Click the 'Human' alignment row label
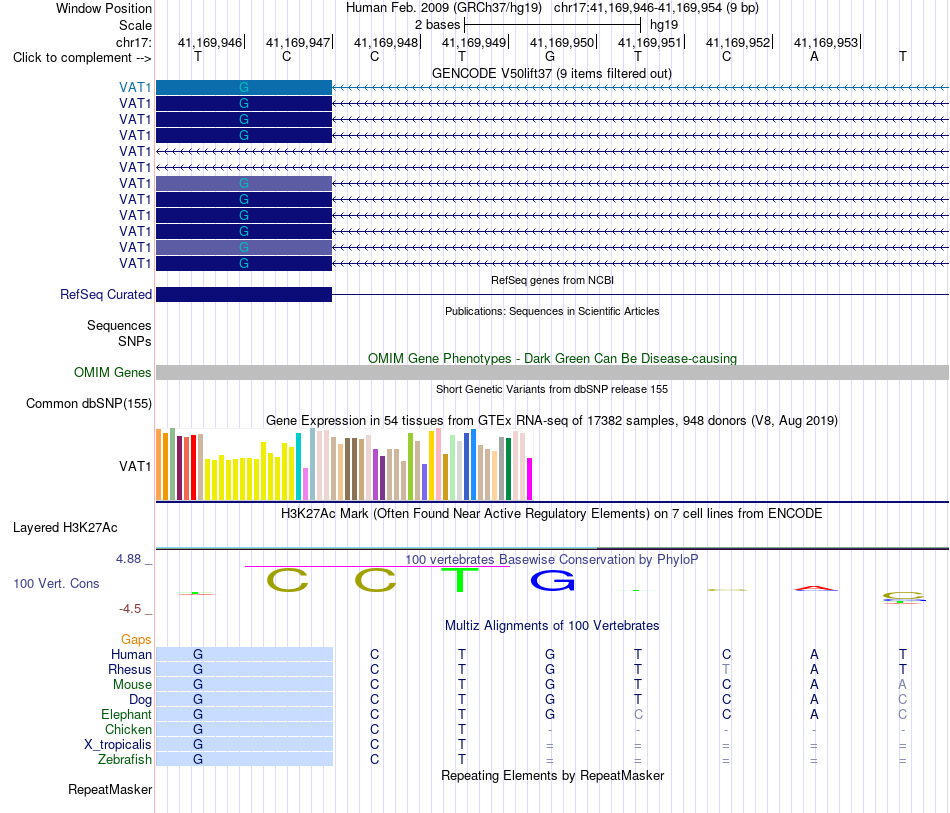Image resolution: width=950 pixels, height=813 pixels. point(131,654)
